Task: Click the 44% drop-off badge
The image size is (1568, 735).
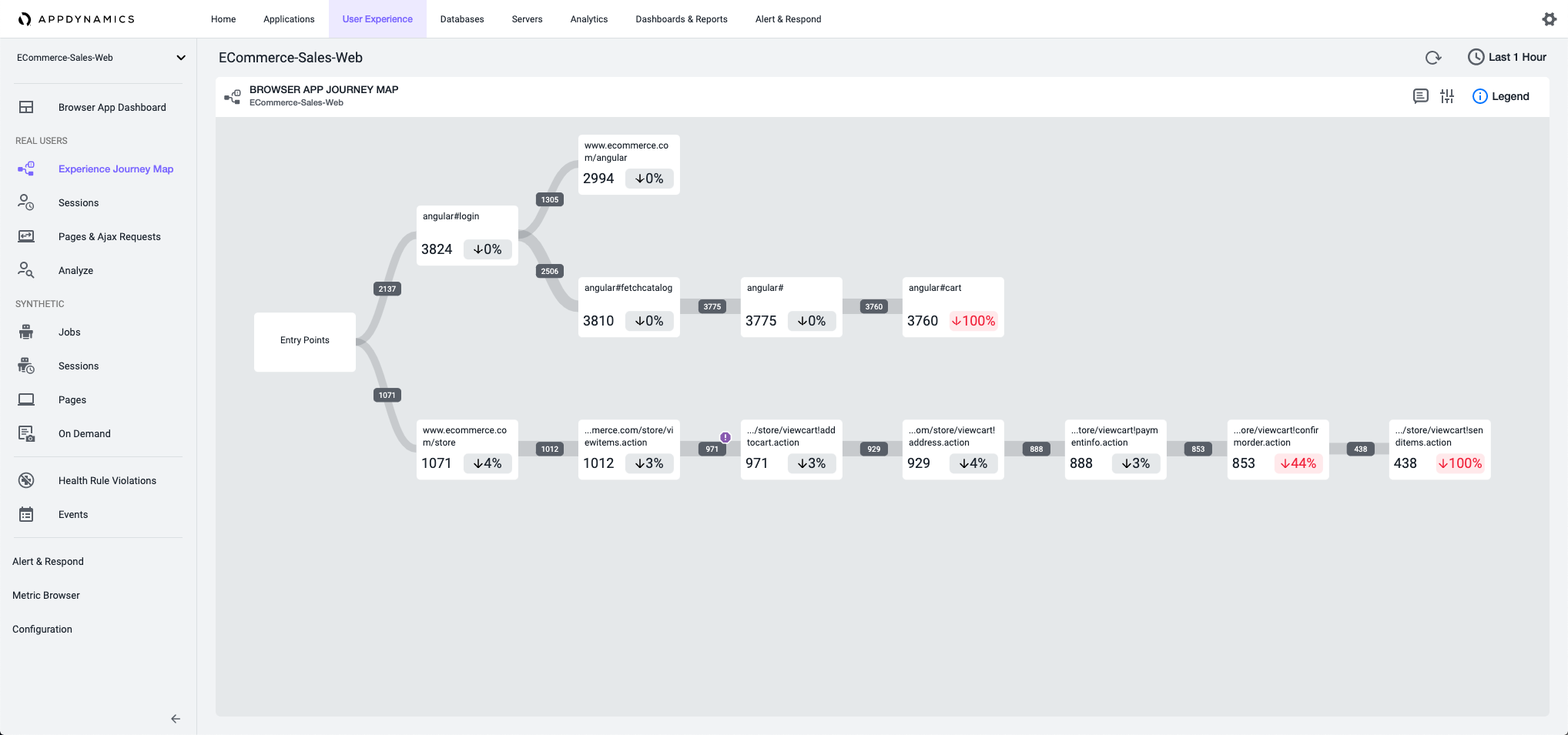Action: pos(1298,463)
